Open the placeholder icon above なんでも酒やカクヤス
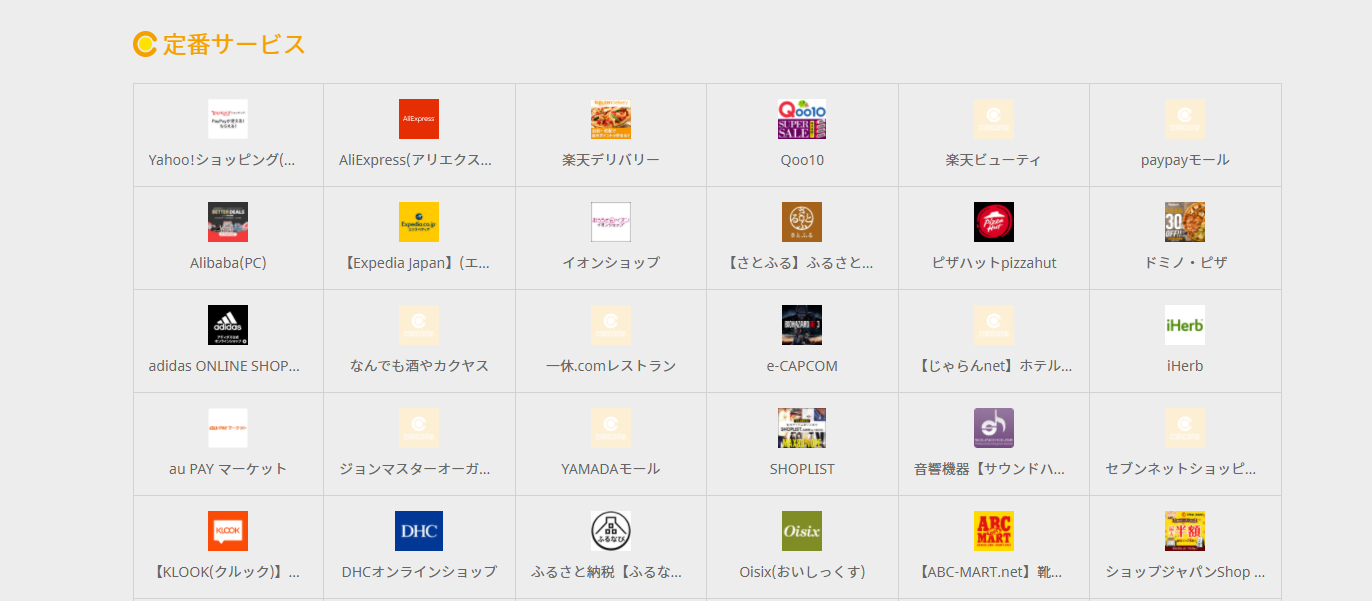This screenshot has height=601, width=1372. (x=419, y=325)
